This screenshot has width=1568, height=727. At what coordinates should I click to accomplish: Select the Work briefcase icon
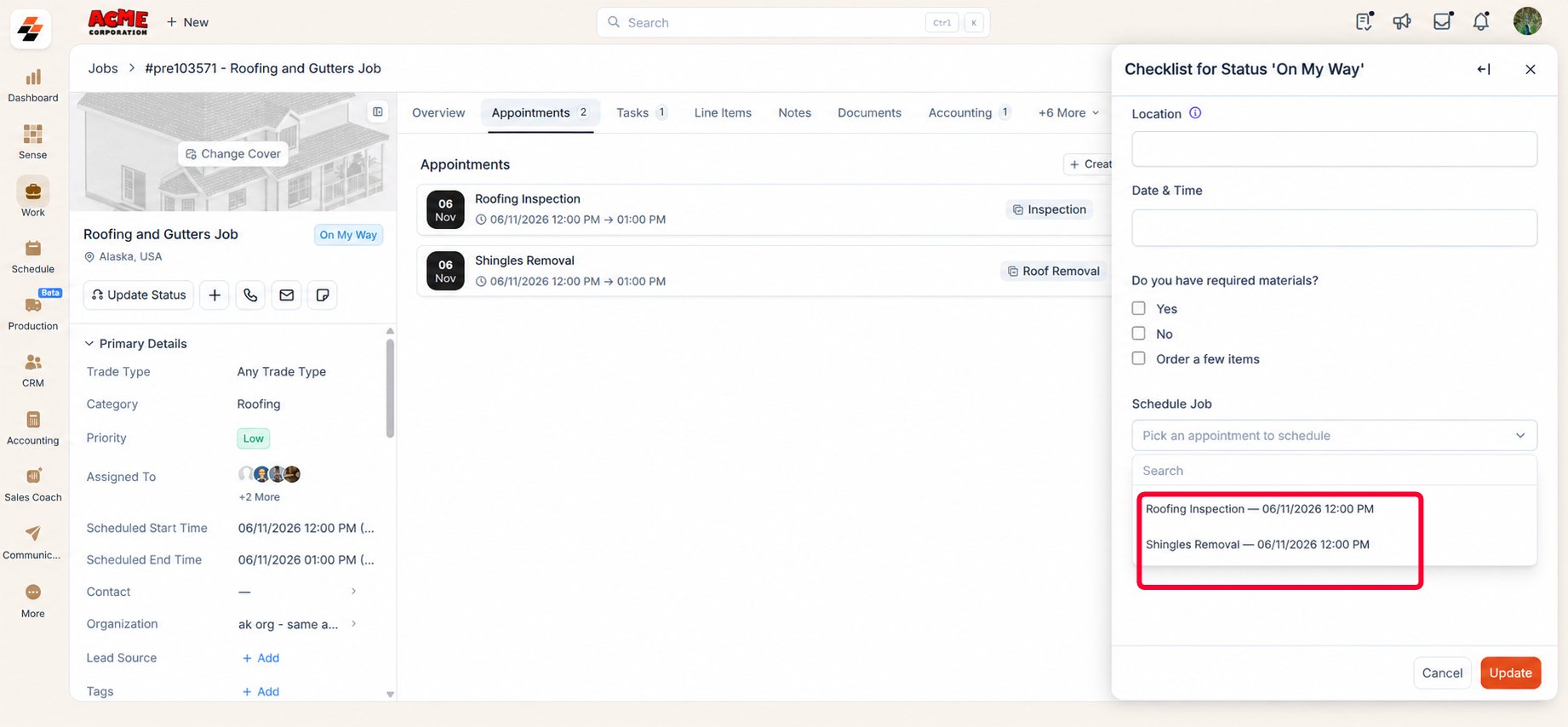coord(33,192)
